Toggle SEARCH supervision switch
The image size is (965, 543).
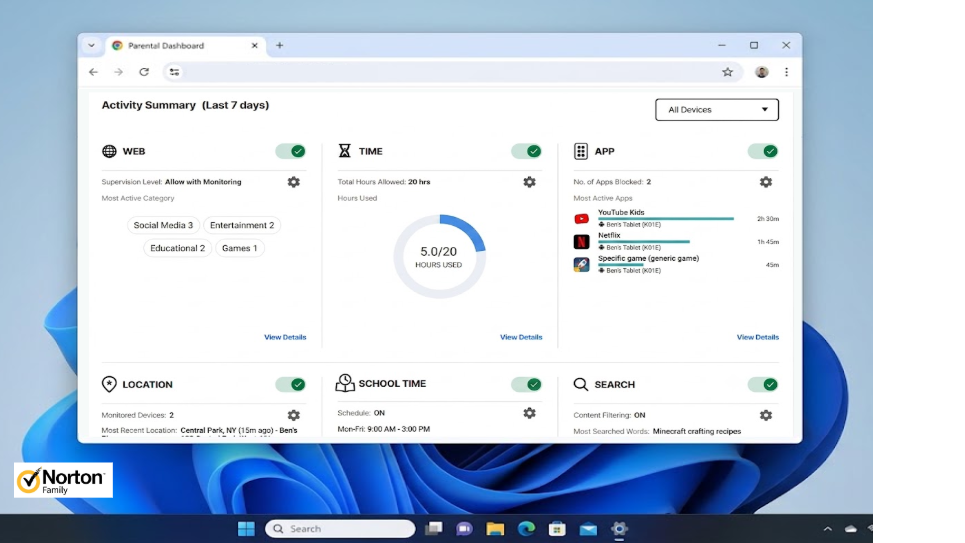pyautogui.click(x=763, y=384)
